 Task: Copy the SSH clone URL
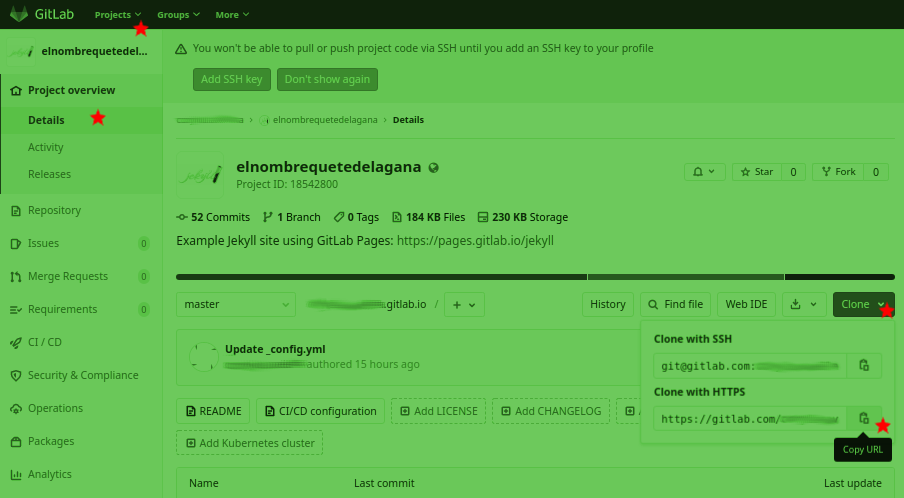point(864,365)
